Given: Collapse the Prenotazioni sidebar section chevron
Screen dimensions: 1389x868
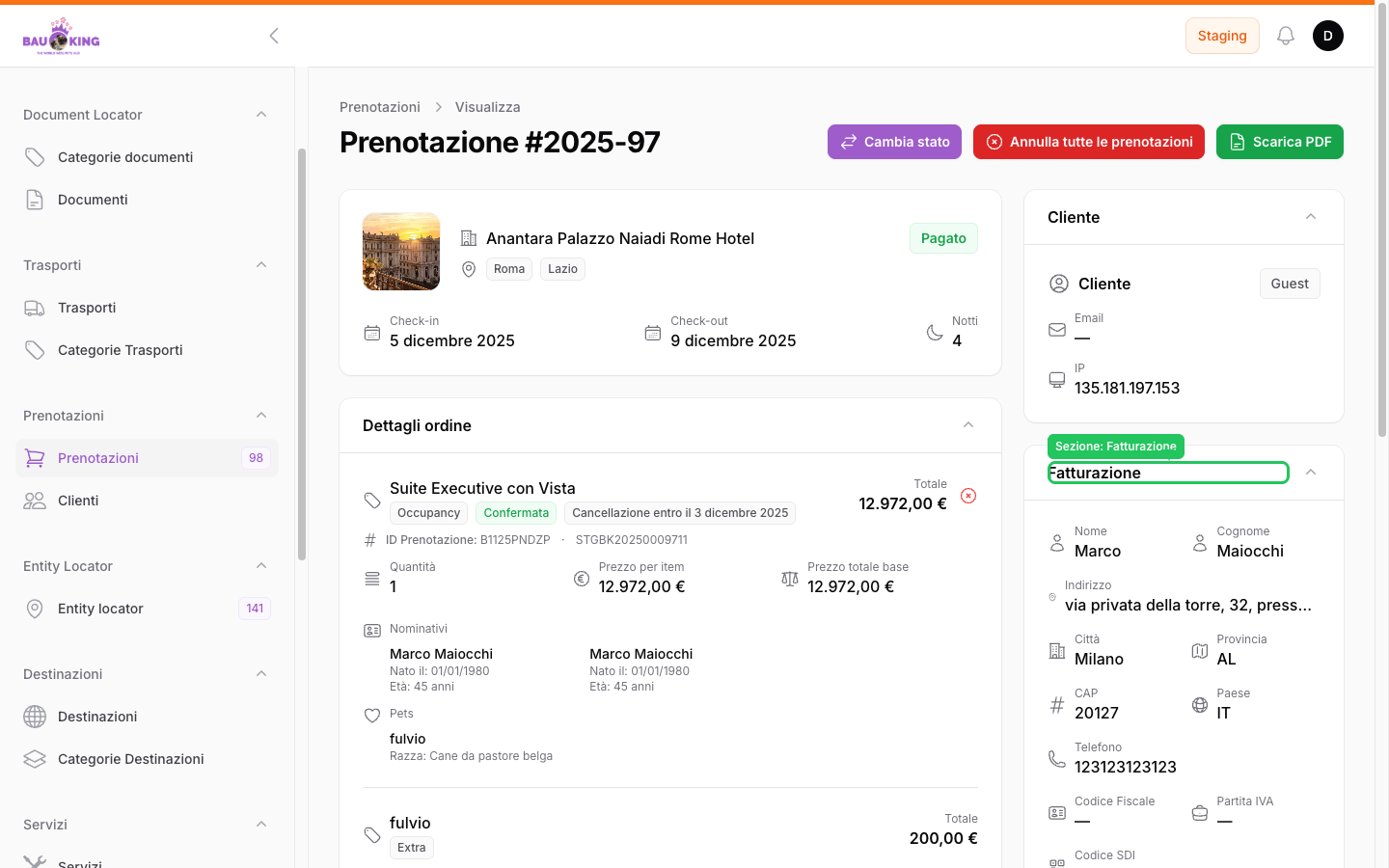Looking at the screenshot, I should tap(261, 416).
